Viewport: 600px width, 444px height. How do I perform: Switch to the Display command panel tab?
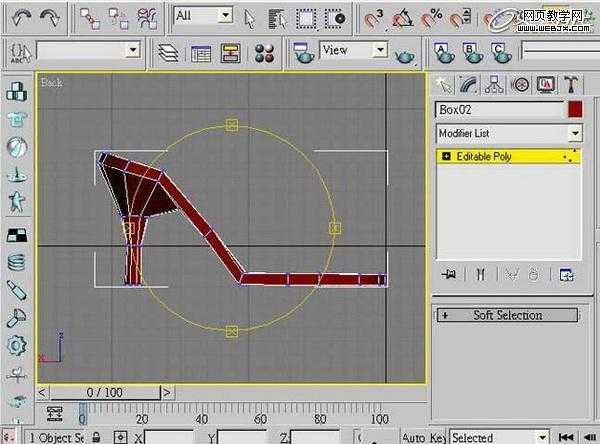point(546,85)
